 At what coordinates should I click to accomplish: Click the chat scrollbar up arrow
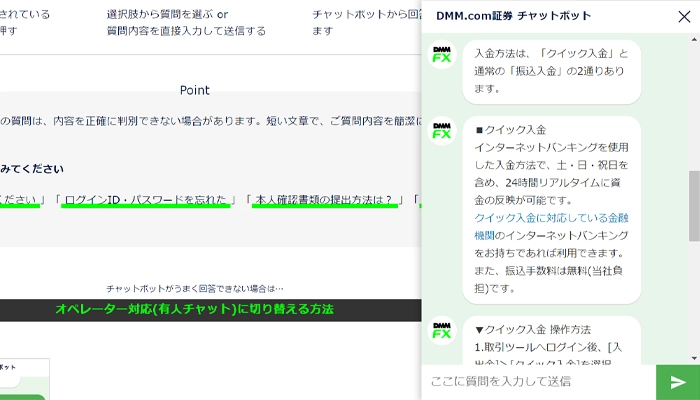[x=694, y=40]
